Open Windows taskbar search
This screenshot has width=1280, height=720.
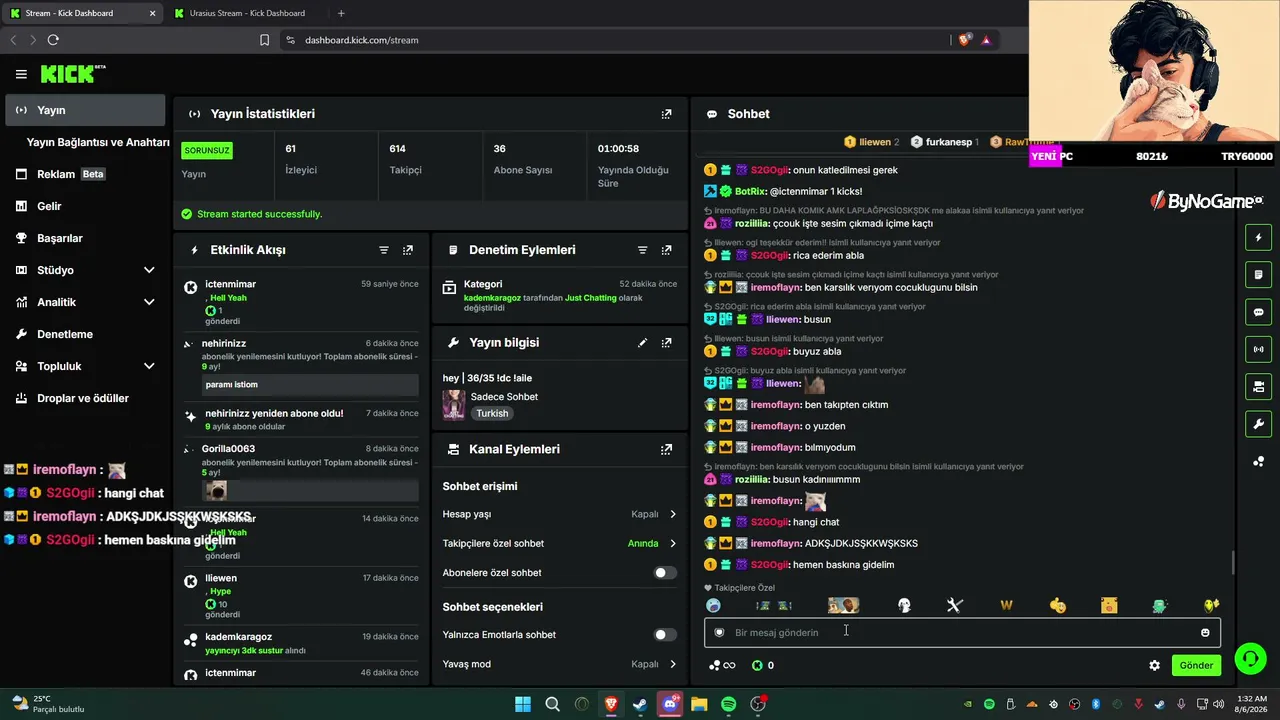(552, 704)
